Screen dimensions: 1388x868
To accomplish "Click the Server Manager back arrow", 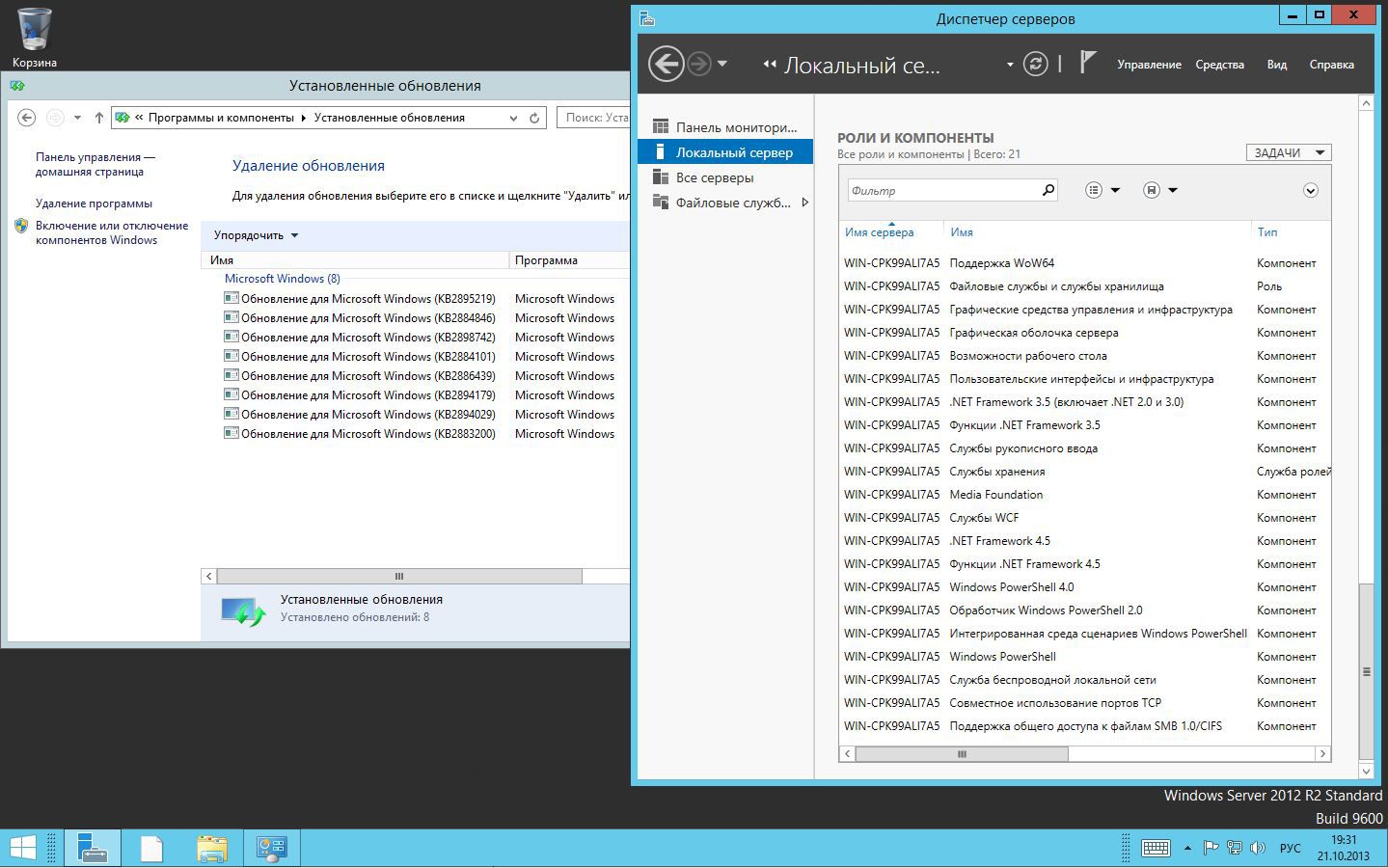I will coord(666,64).
